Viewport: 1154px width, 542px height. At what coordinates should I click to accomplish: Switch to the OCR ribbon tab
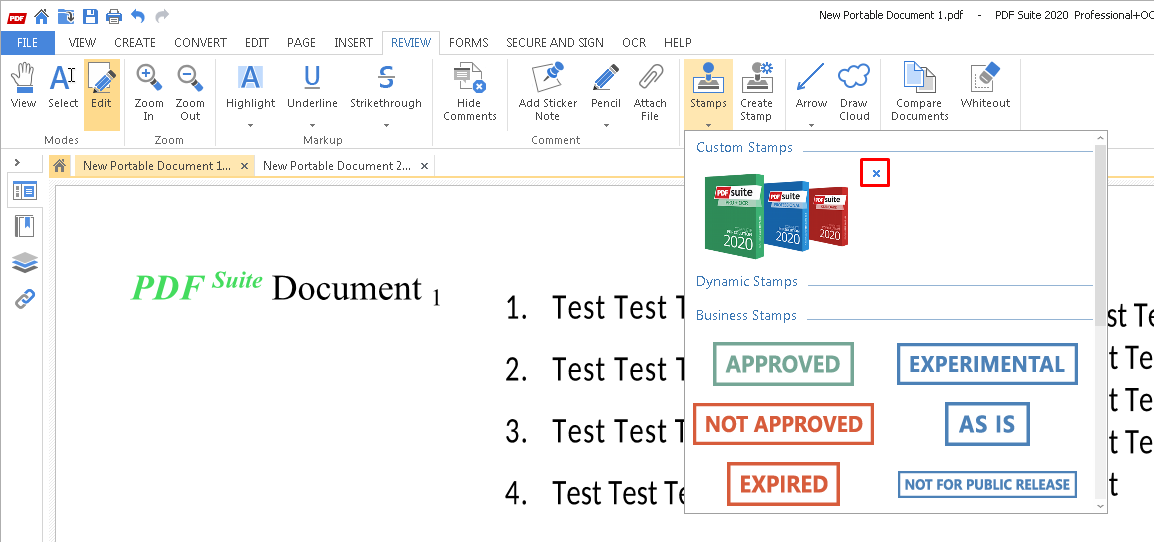[634, 43]
